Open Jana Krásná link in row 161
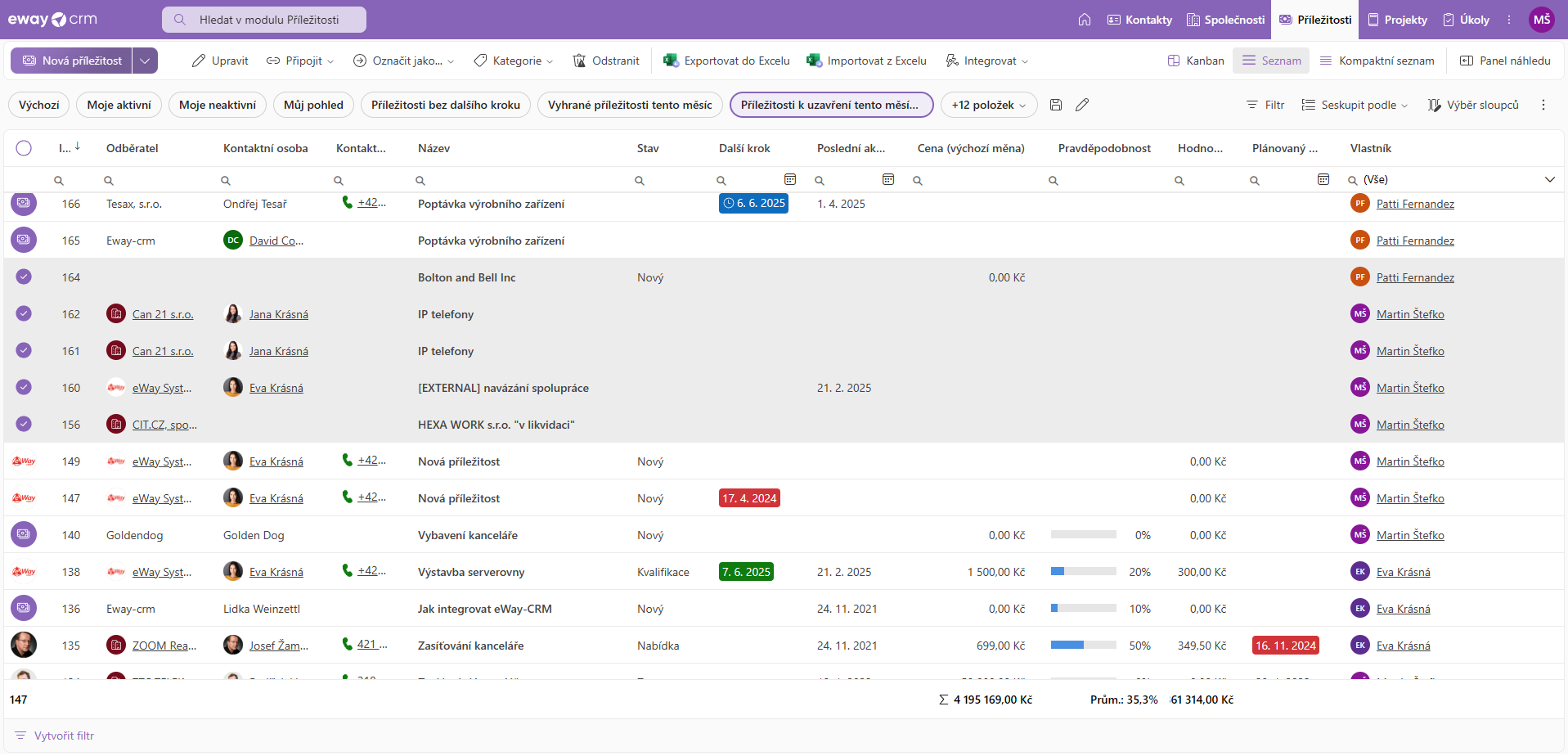The image size is (1568, 756). (279, 351)
